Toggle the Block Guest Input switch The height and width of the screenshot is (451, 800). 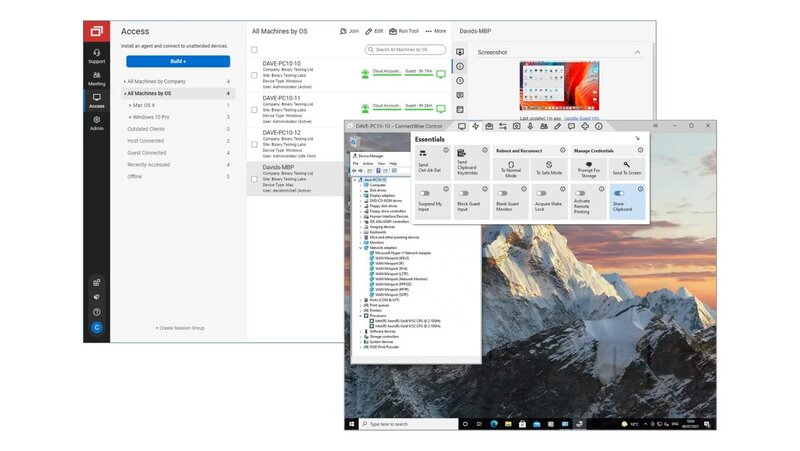point(463,193)
